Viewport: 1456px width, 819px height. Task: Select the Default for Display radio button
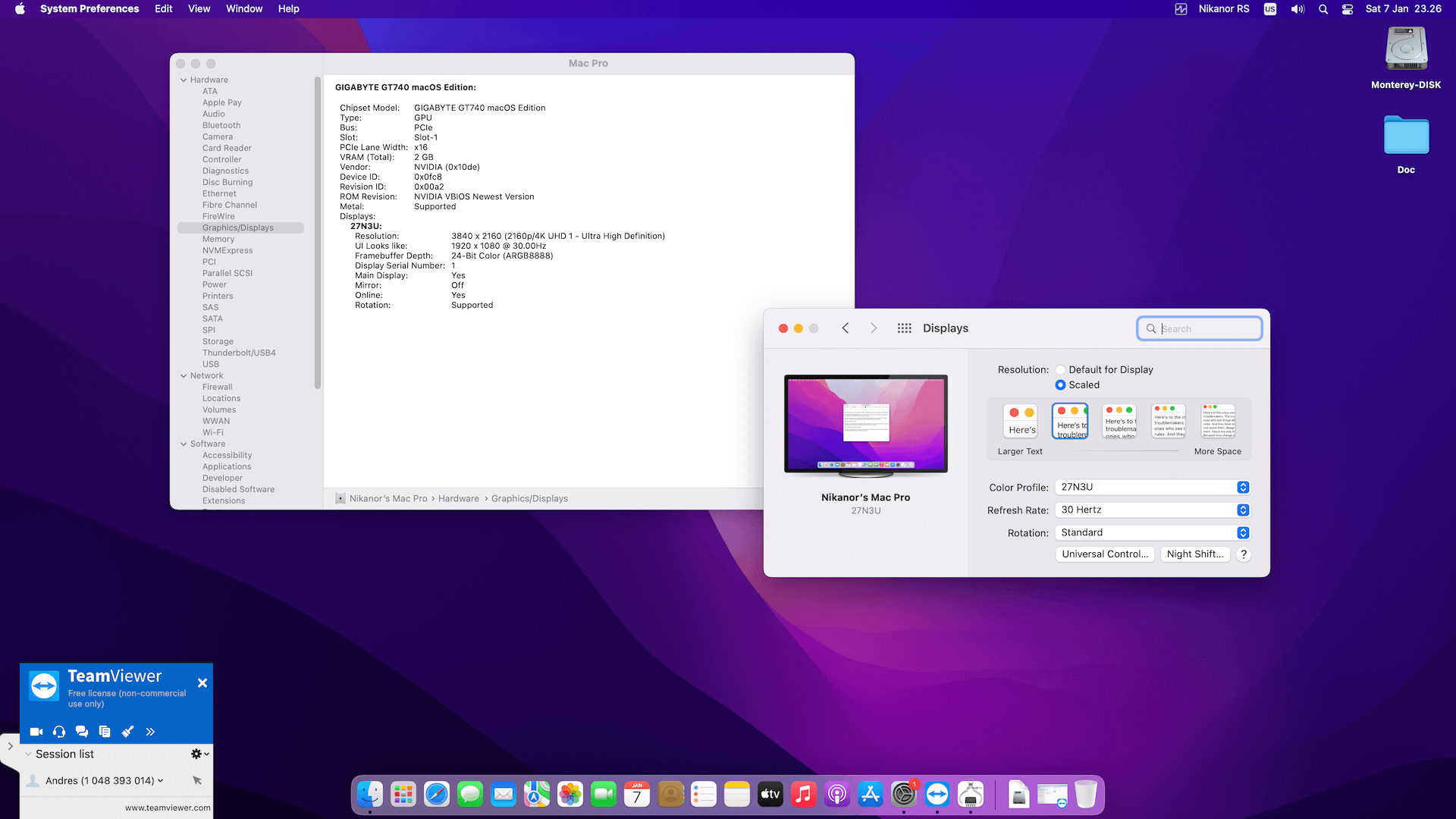click(x=1060, y=370)
